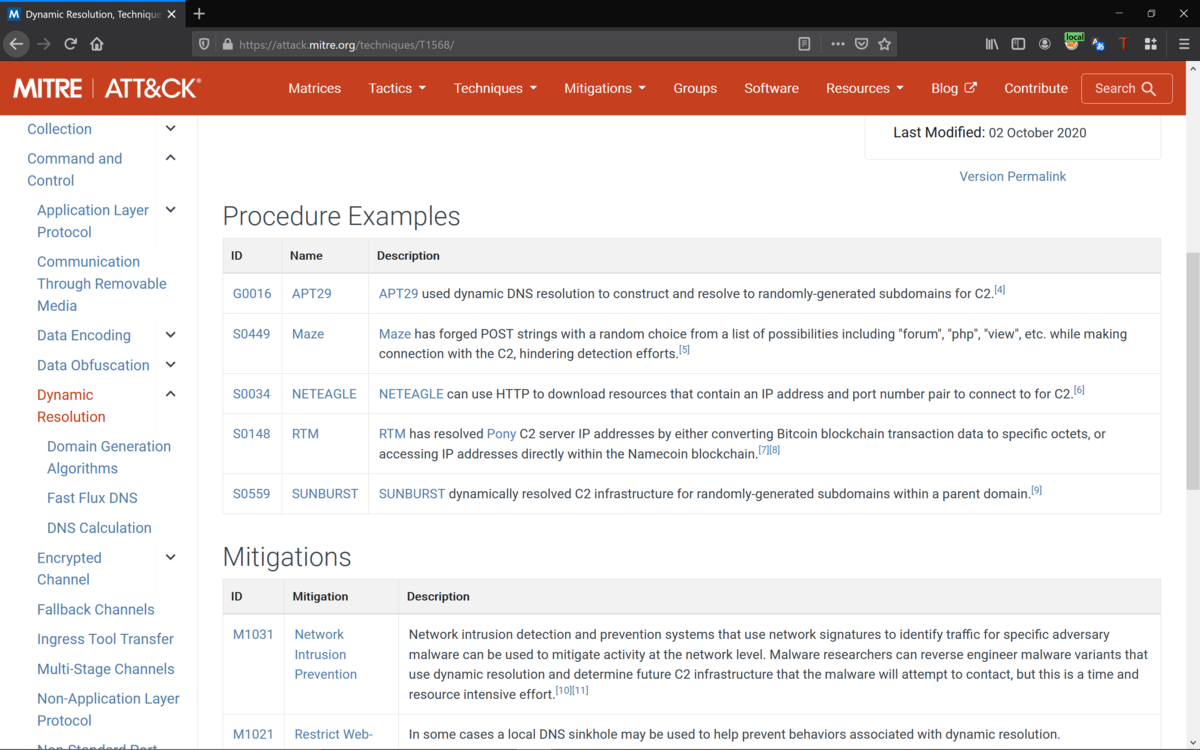
Task: Open group ID G0016 link
Action: click(x=252, y=294)
